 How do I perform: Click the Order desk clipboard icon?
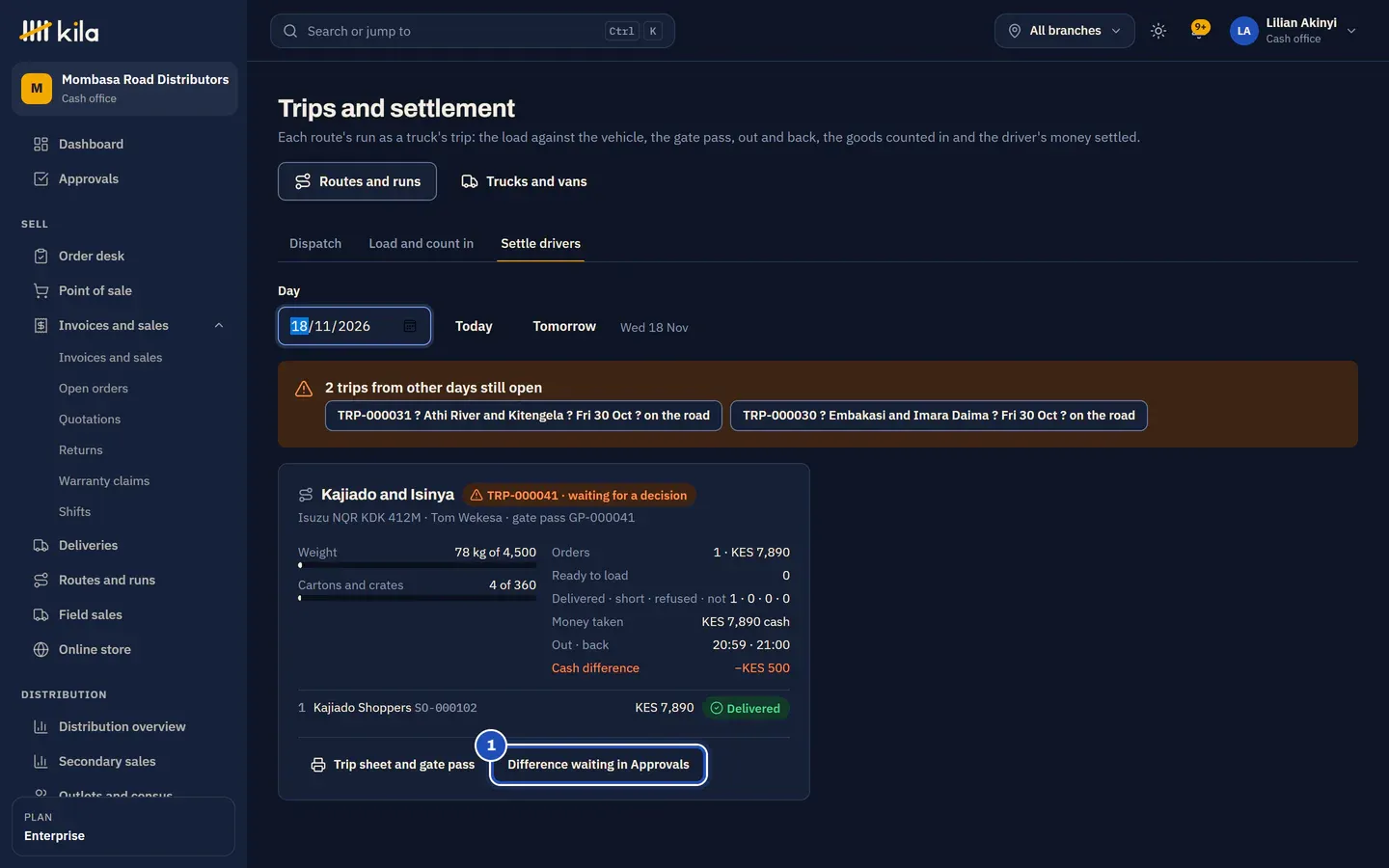[x=41, y=256]
